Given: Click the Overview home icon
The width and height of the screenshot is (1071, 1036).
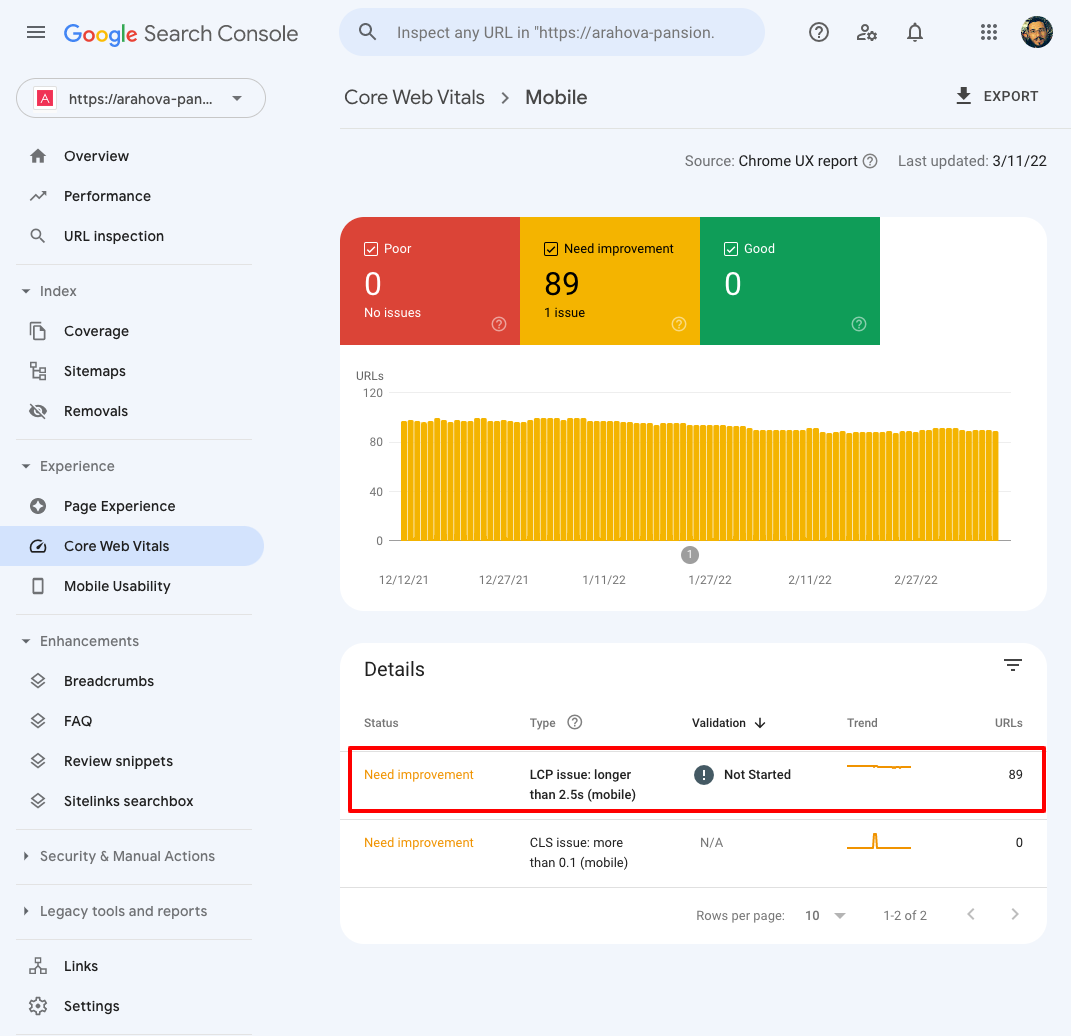Looking at the screenshot, I should coord(38,156).
